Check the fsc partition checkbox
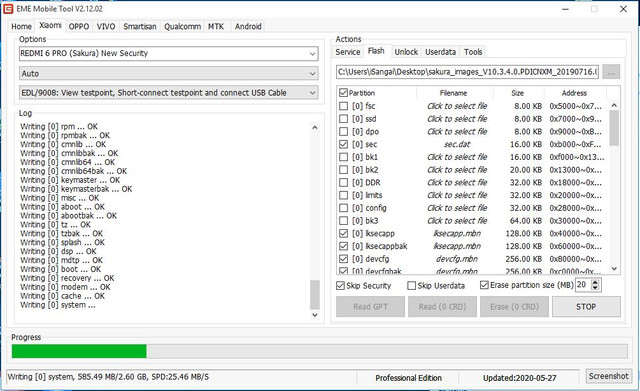 pyautogui.click(x=344, y=106)
